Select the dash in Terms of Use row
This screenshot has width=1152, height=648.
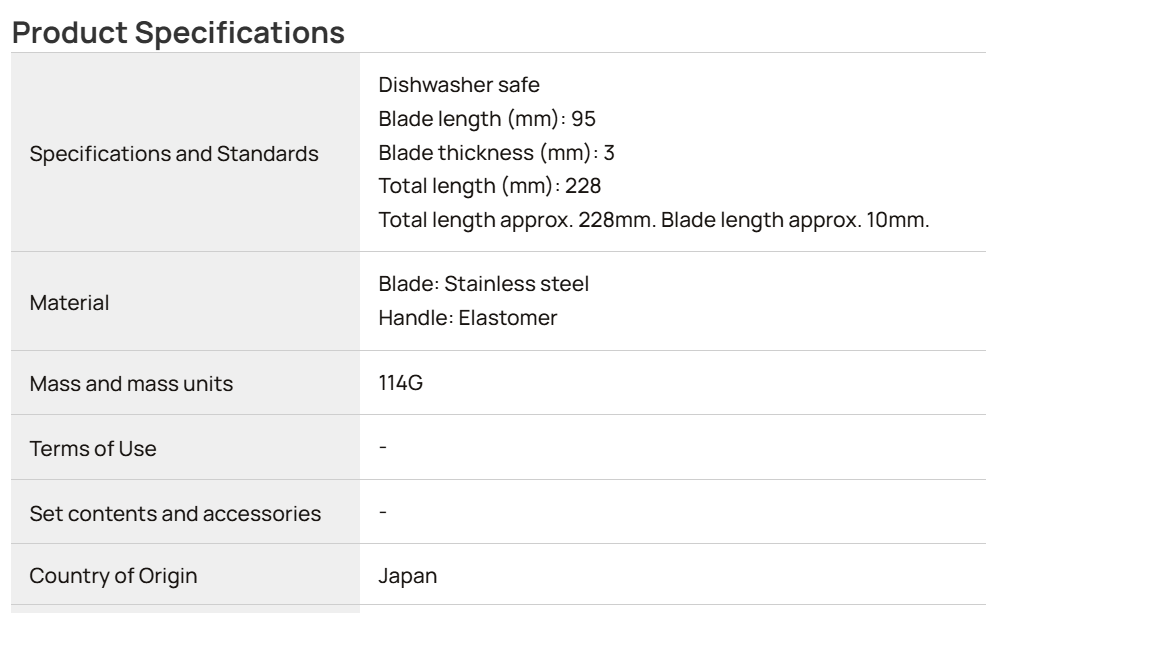[383, 447]
